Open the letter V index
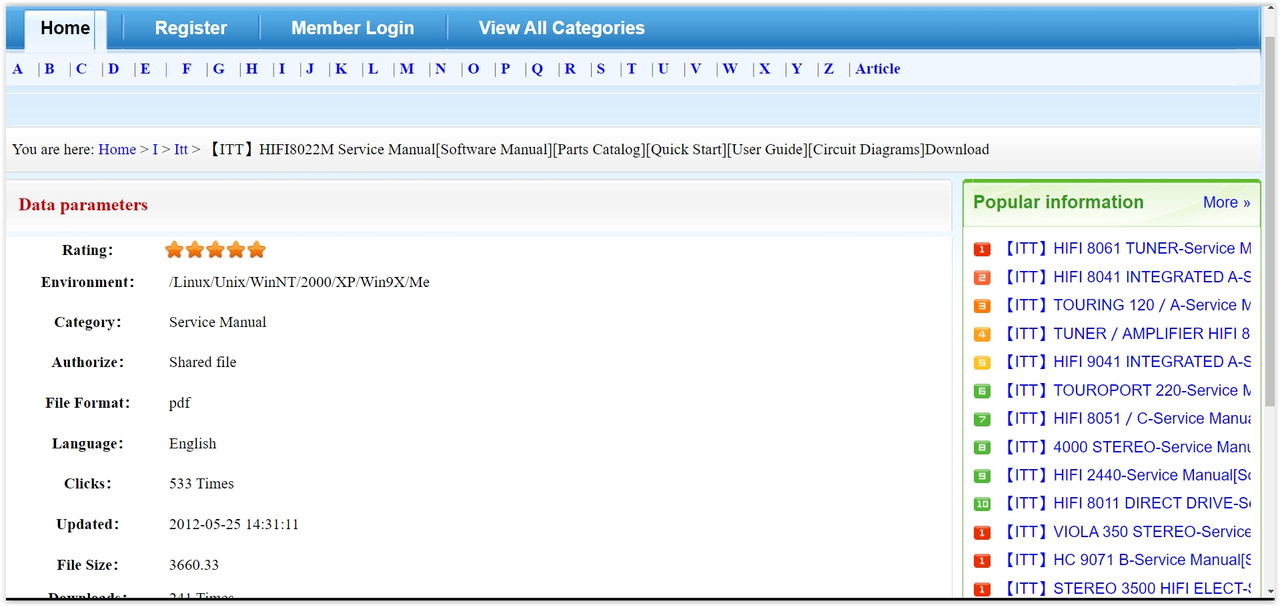 [x=695, y=69]
